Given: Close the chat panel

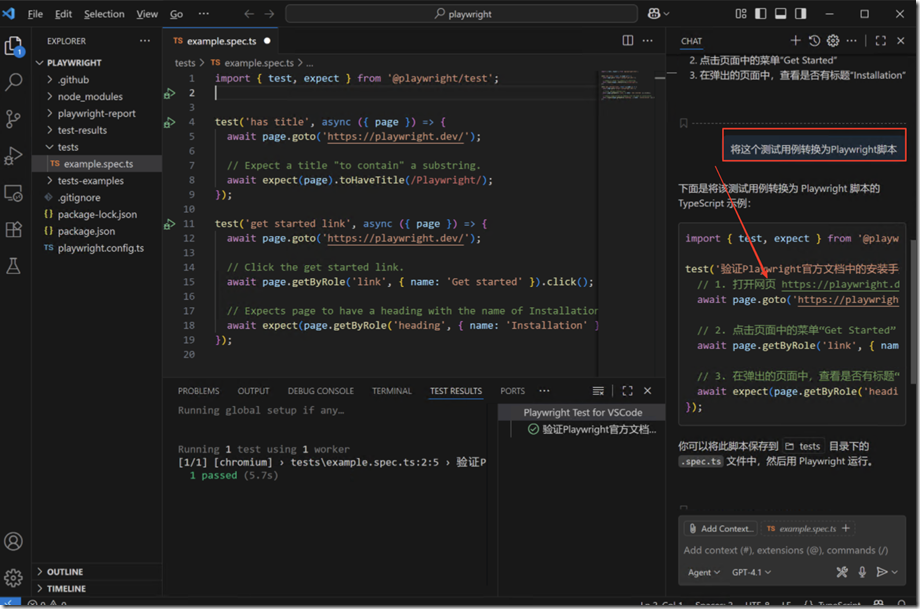Looking at the screenshot, I should pos(901,40).
